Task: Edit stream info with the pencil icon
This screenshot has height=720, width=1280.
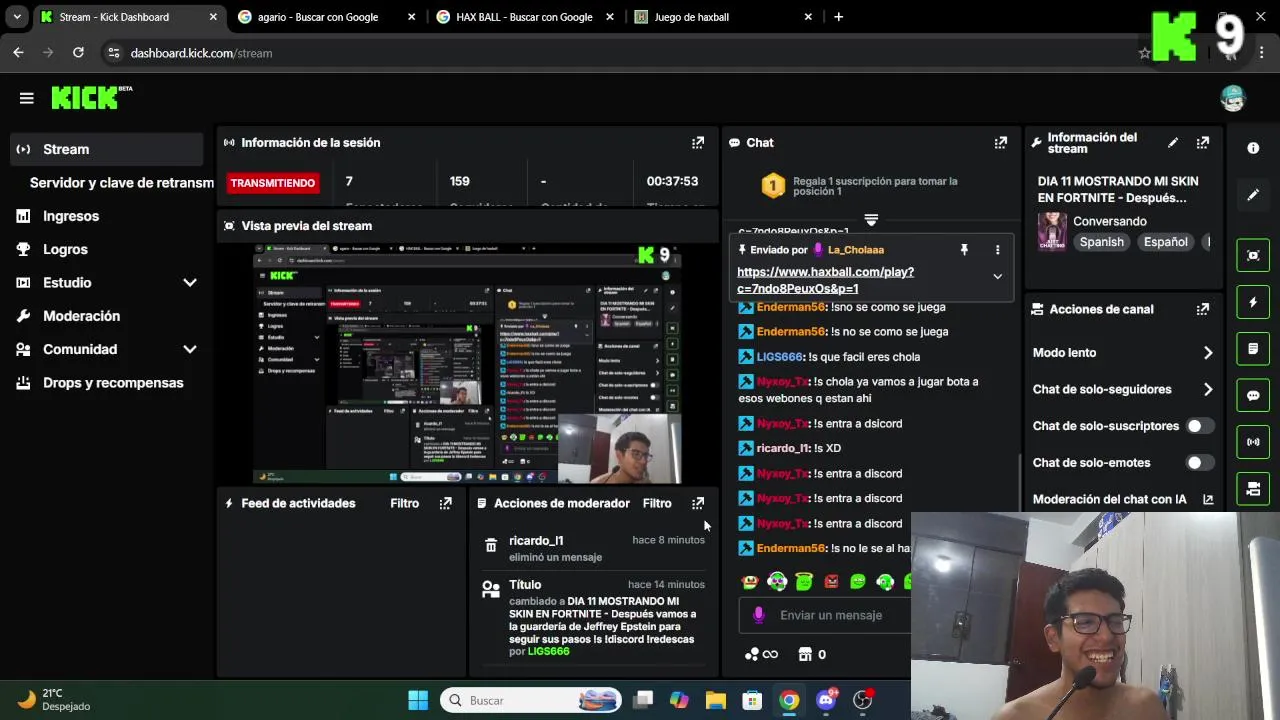Action: pyautogui.click(x=1173, y=143)
